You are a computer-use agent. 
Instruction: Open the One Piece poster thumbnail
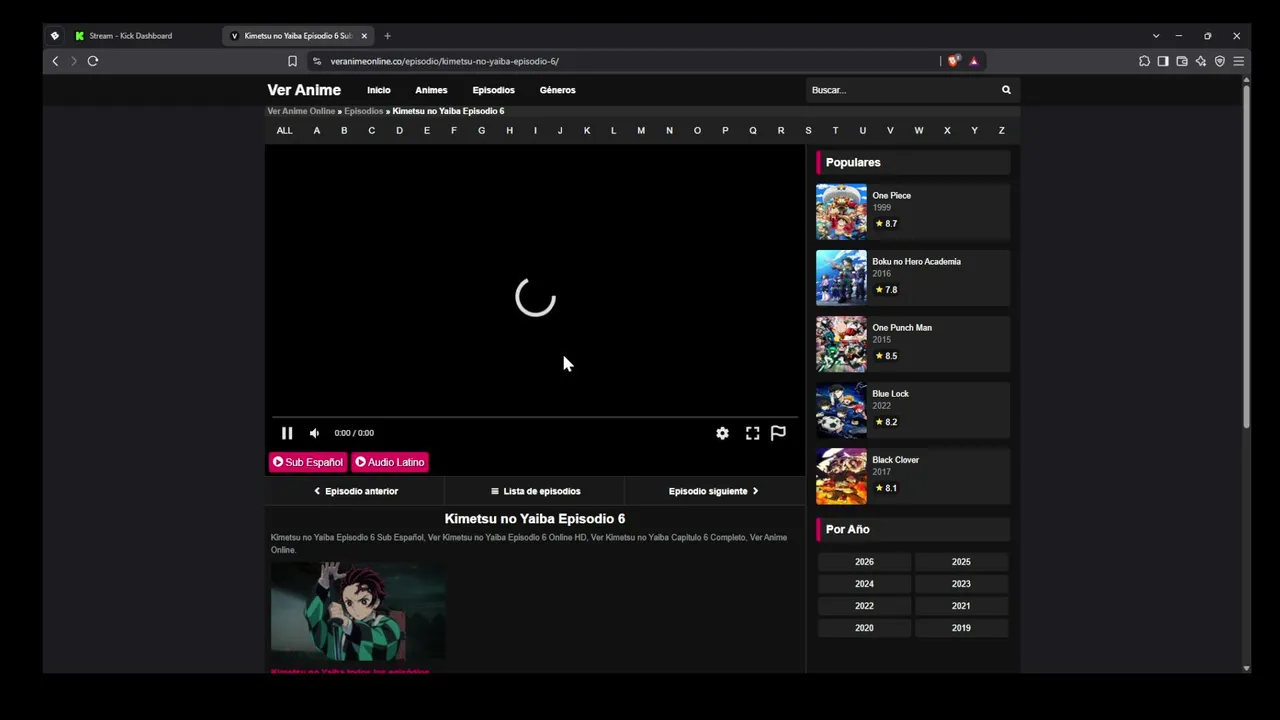(841, 212)
